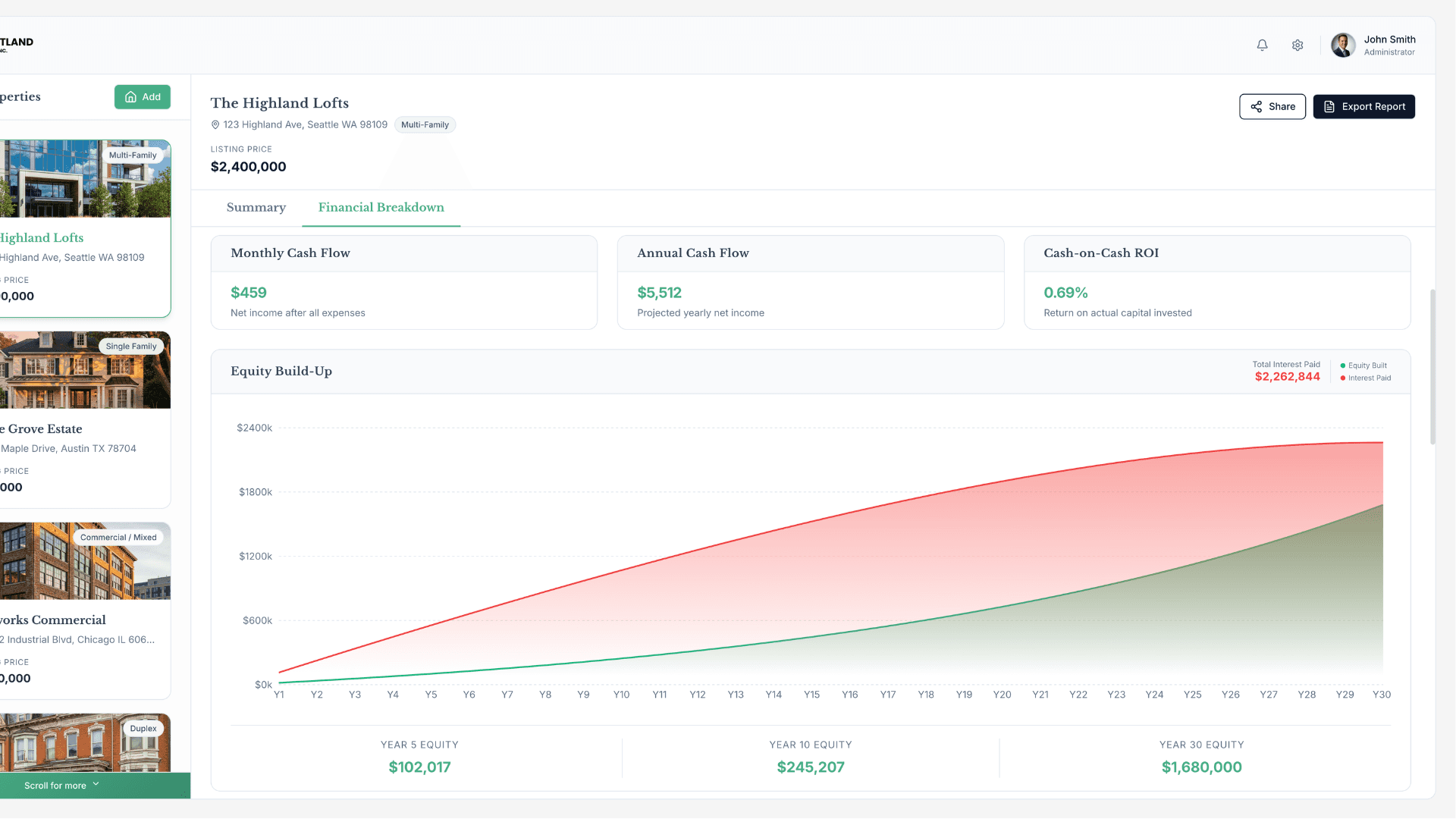Viewport: 1456px width, 819px height.
Task: Open the Commercial / Mixed property image
Action: tap(85, 561)
